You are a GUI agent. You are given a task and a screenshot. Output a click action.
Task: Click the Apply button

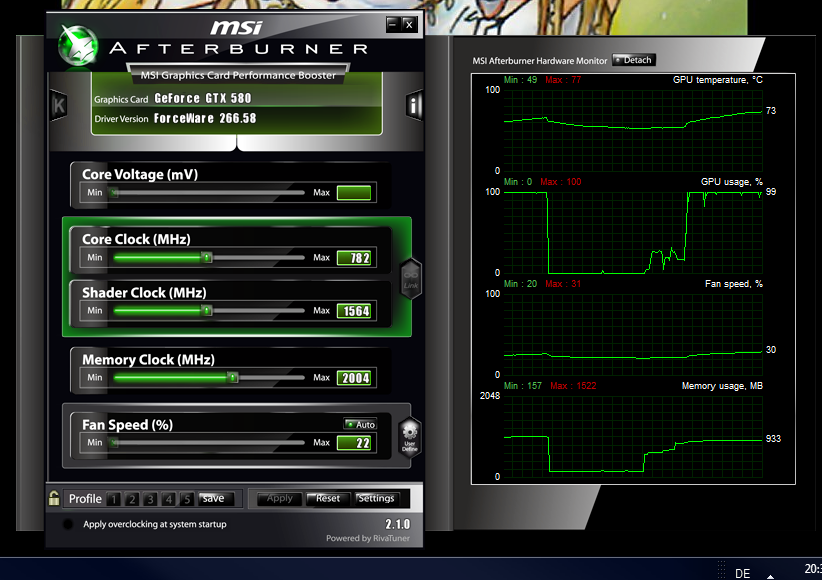point(280,498)
